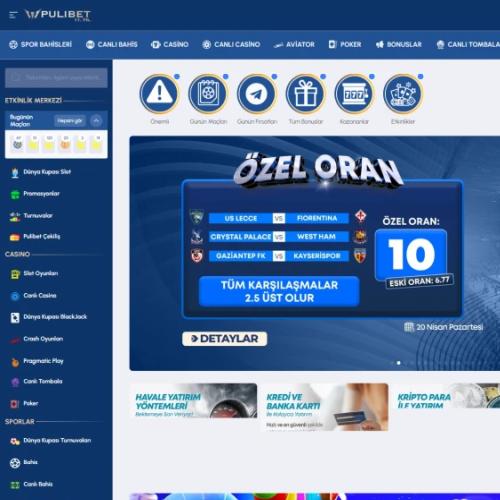The image size is (500, 500).
Task: Click the Dünya Kupası Turnuvaları icon
Action: tap(15, 441)
